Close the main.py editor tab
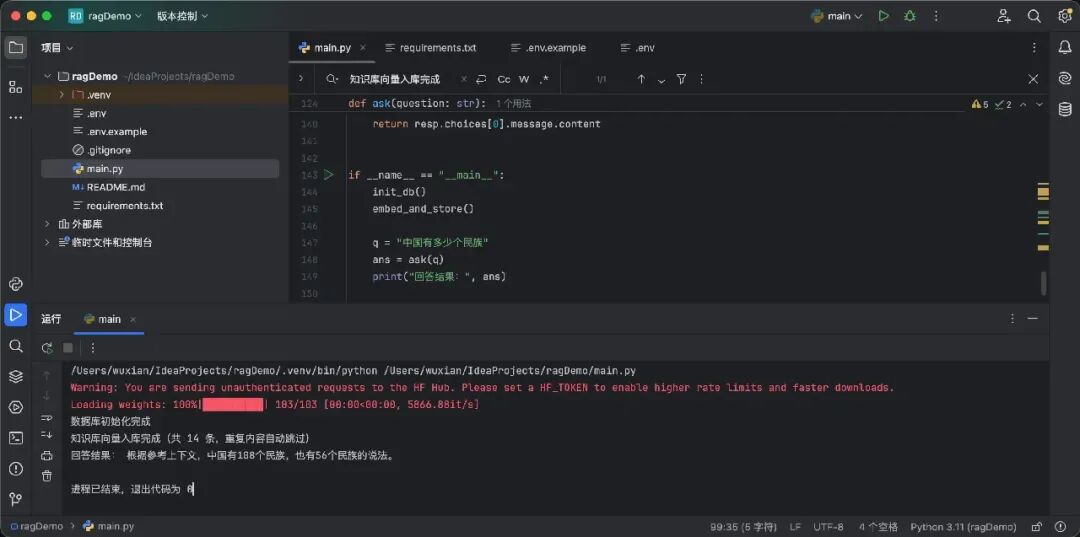Viewport: 1080px width, 537px height. 363,48
